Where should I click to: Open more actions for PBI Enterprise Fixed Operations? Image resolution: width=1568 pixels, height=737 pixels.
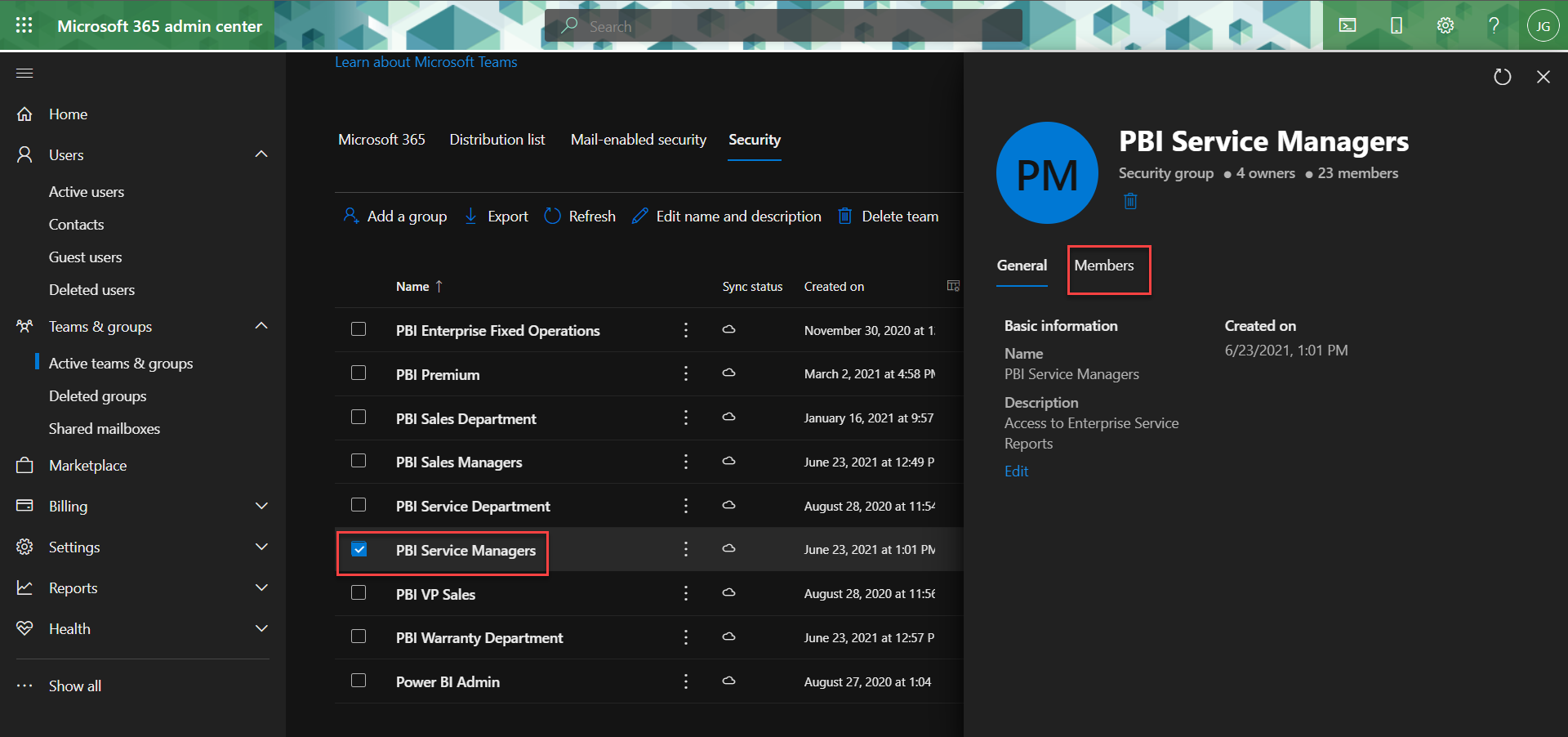click(686, 329)
